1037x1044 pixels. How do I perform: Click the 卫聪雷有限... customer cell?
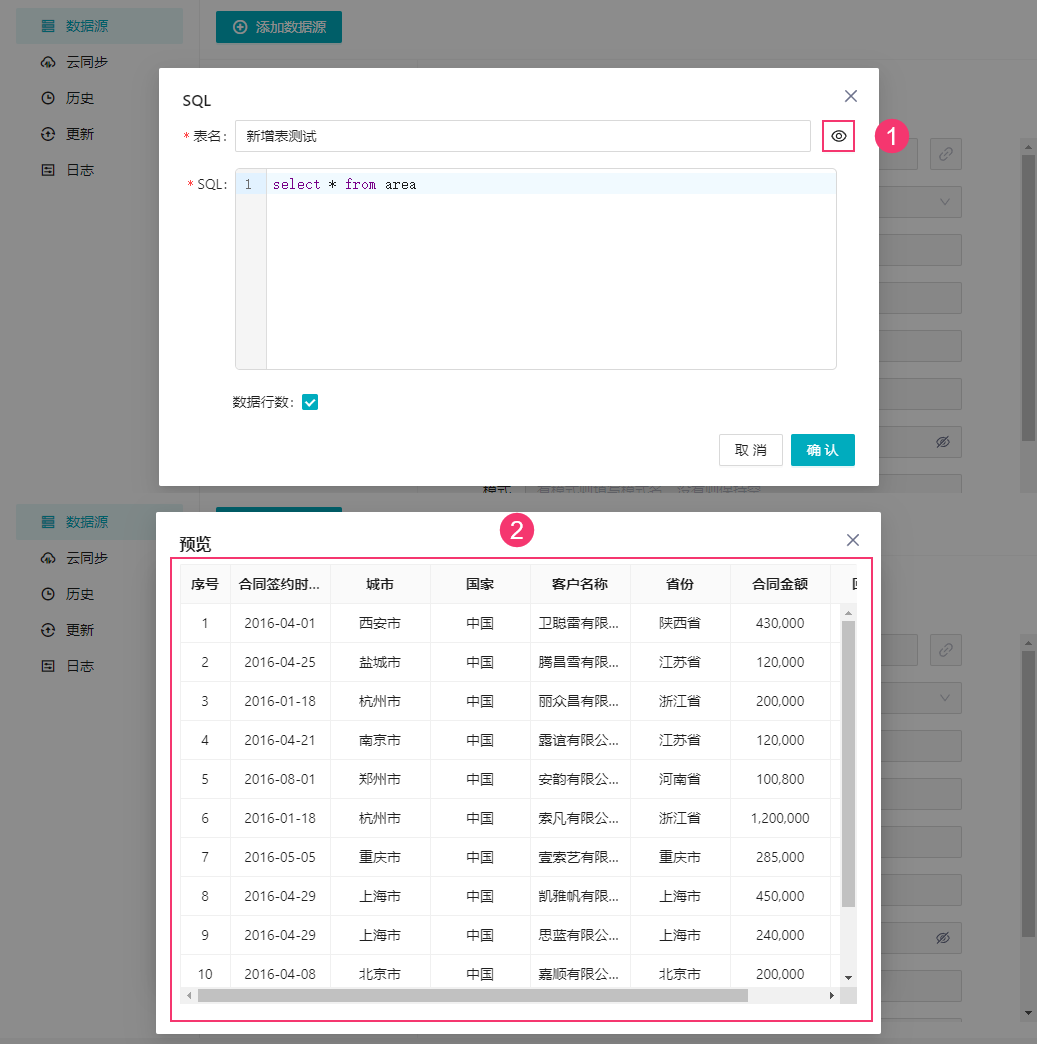(x=579, y=623)
